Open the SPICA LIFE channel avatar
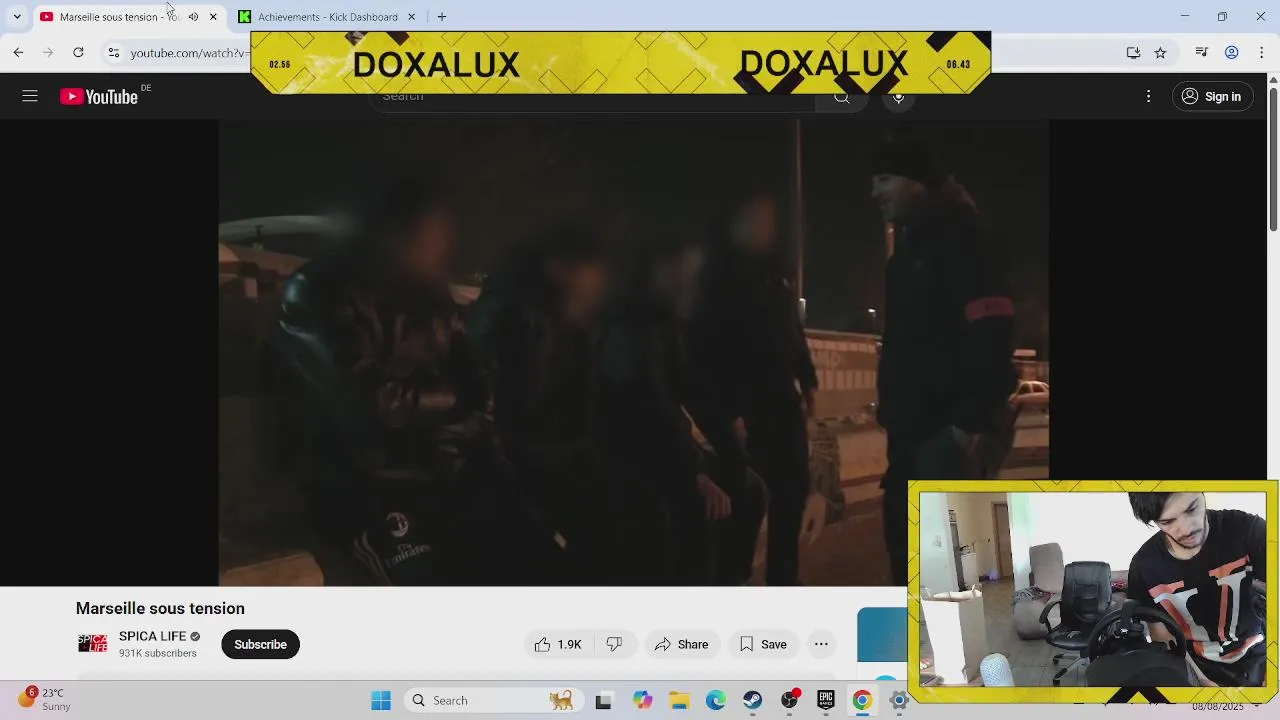This screenshot has width=1280, height=720. [92, 644]
